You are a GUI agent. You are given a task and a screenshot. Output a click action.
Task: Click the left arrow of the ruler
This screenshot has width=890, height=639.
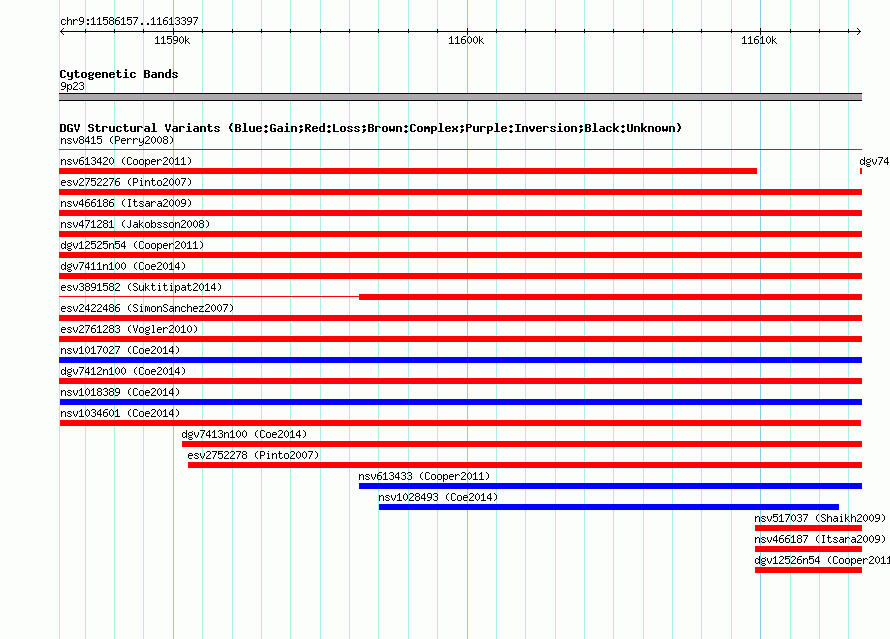[x=62, y=31]
